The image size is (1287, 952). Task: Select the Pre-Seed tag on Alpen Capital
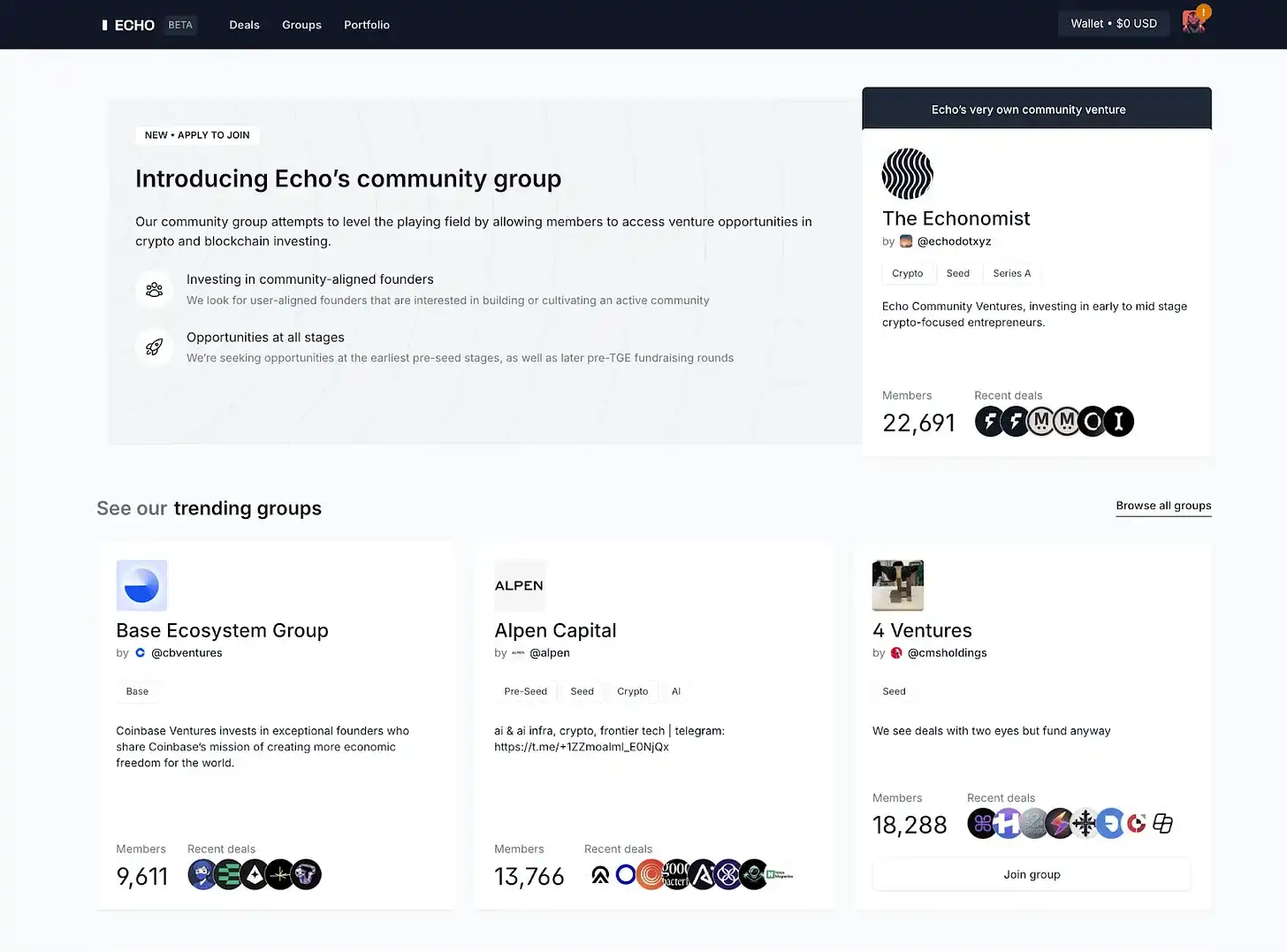[x=525, y=691]
